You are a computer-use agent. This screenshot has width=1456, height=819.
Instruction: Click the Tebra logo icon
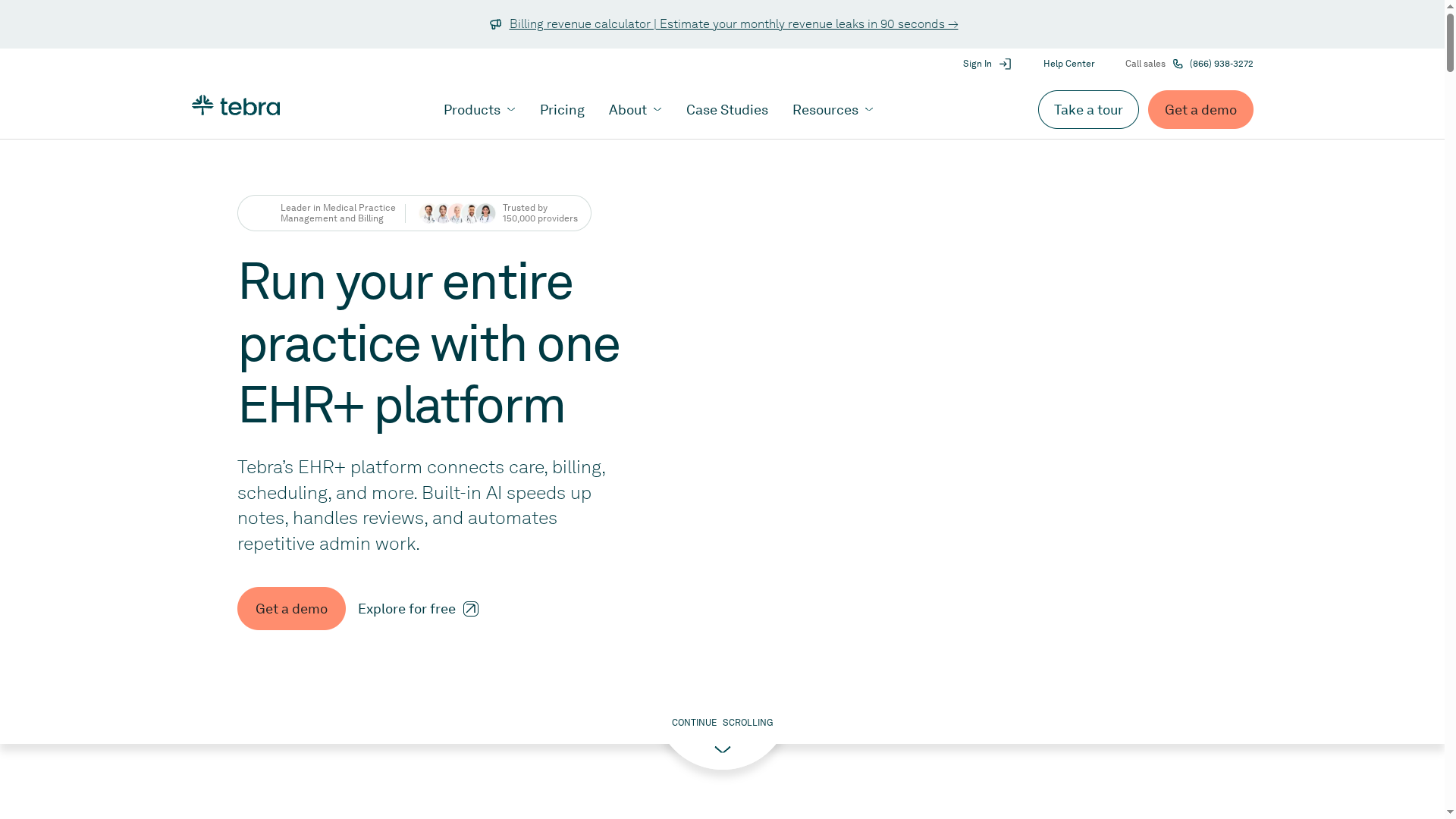click(202, 105)
